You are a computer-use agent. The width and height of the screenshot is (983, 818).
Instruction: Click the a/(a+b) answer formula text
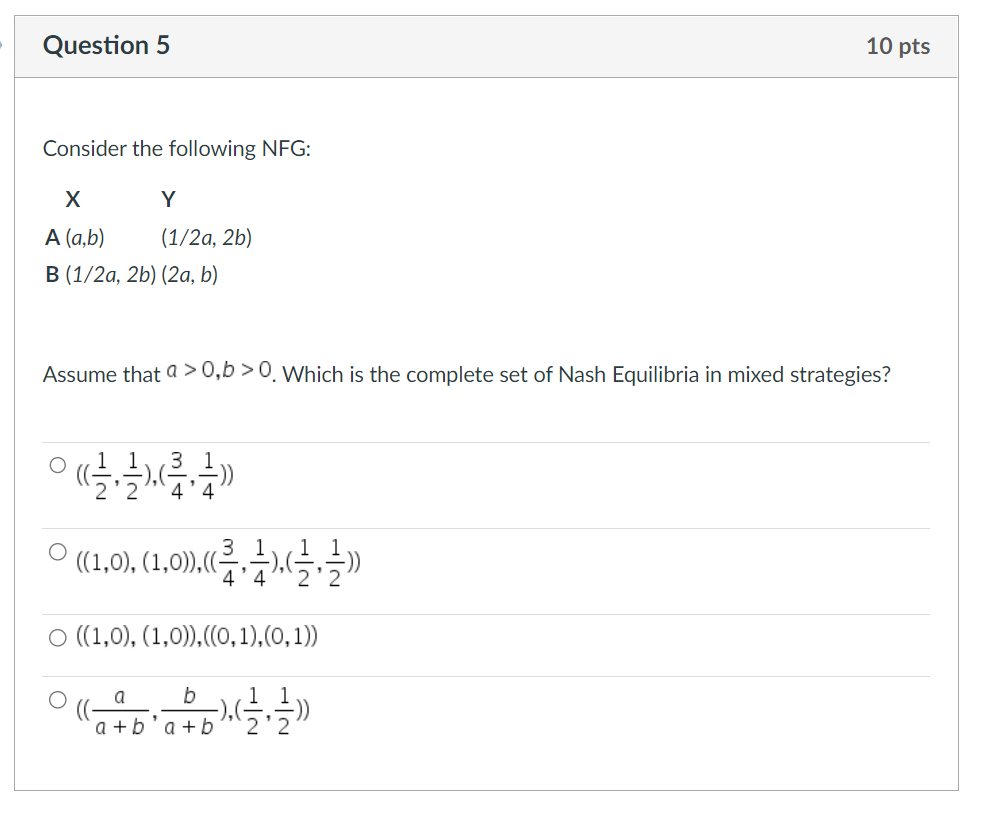click(x=190, y=712)
